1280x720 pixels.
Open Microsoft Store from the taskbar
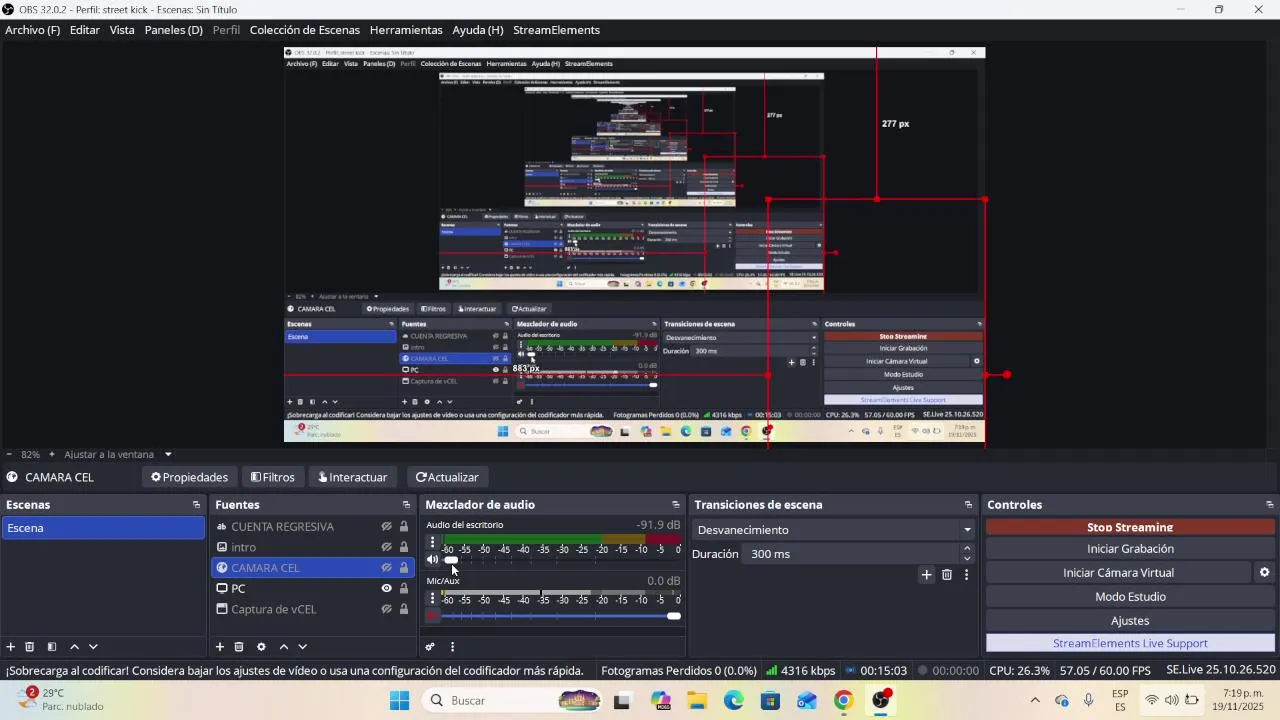coord(770,700)
